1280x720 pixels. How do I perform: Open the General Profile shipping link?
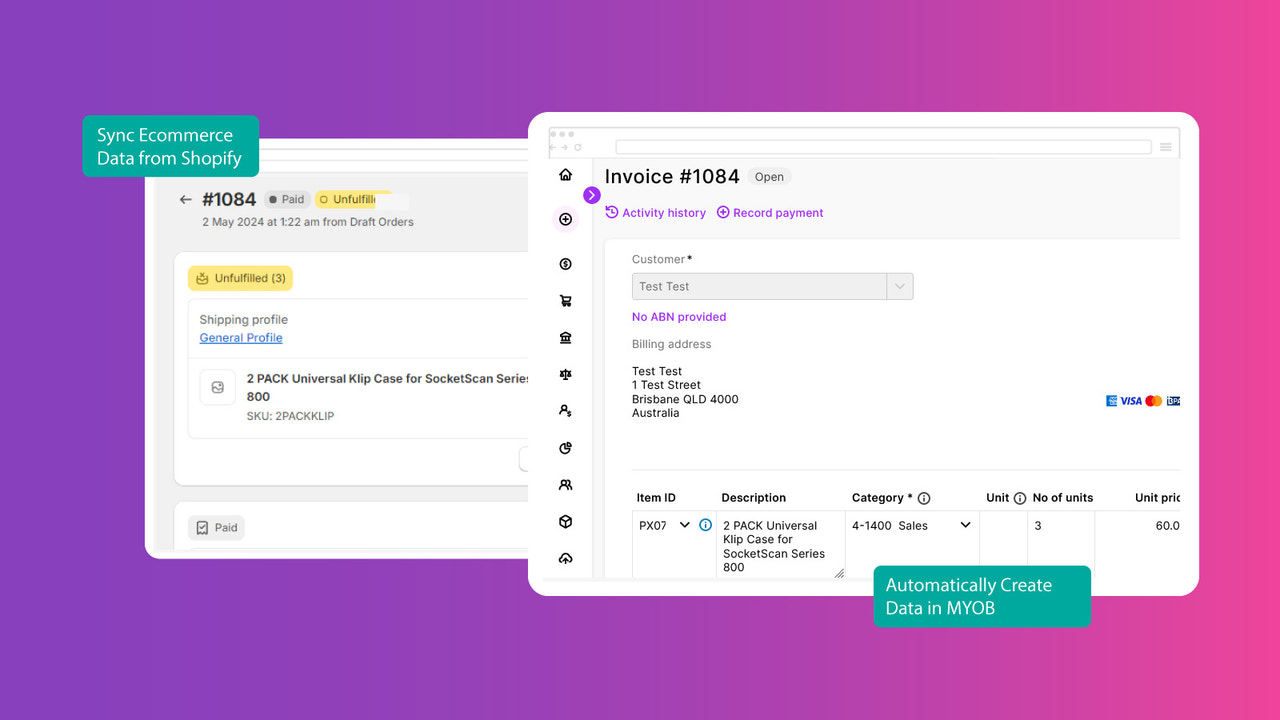[x=240, y=338]
